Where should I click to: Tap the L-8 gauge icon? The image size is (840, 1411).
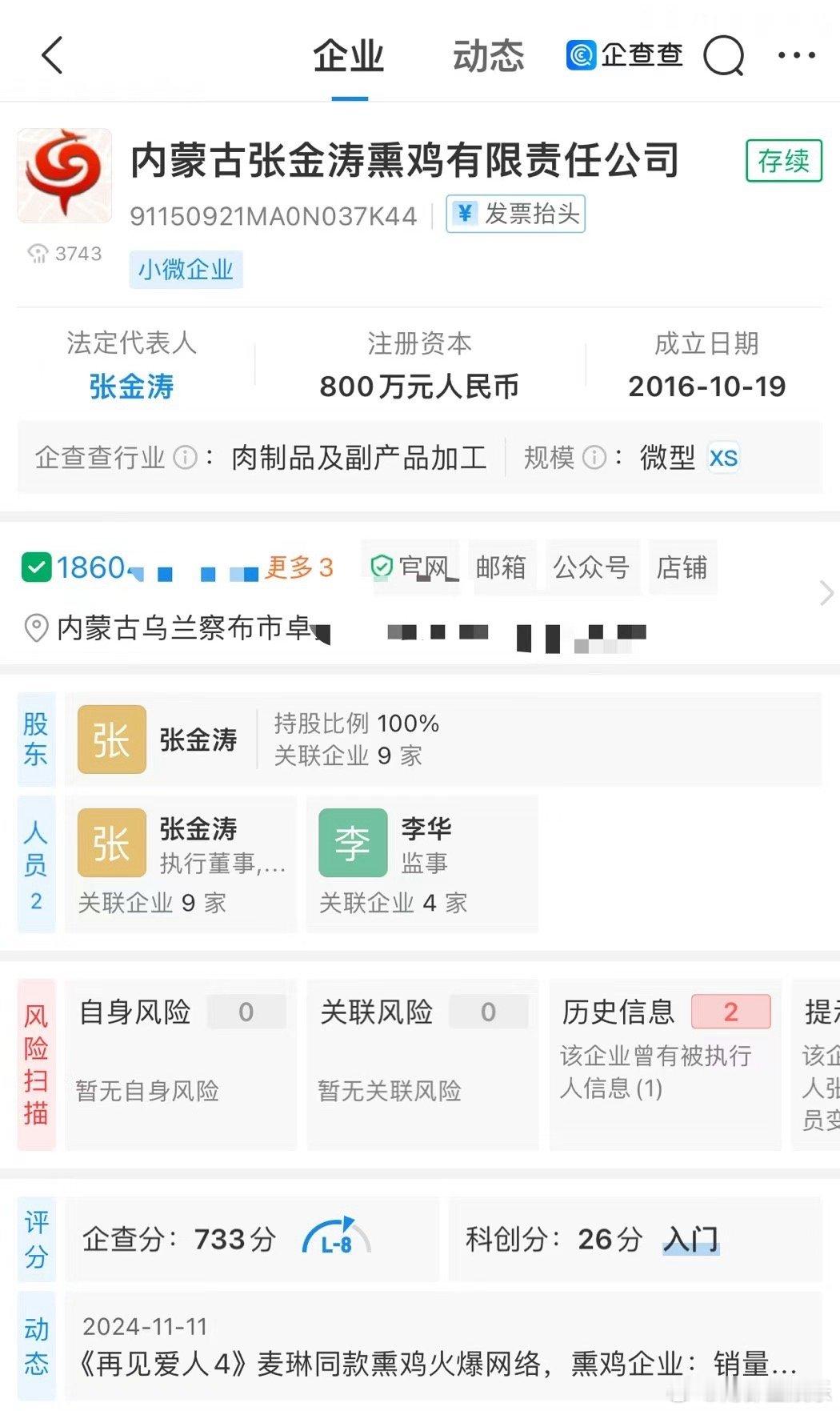(x=337, y=1237)
